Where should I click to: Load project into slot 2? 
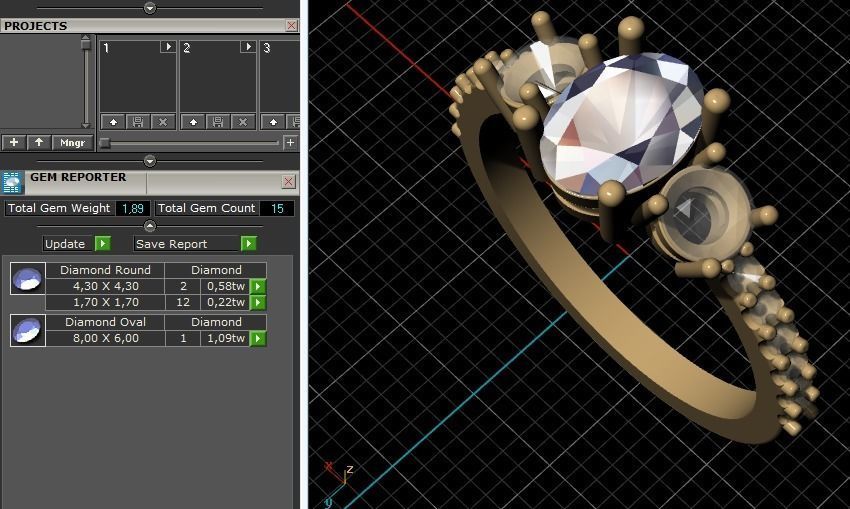point(193,122)
